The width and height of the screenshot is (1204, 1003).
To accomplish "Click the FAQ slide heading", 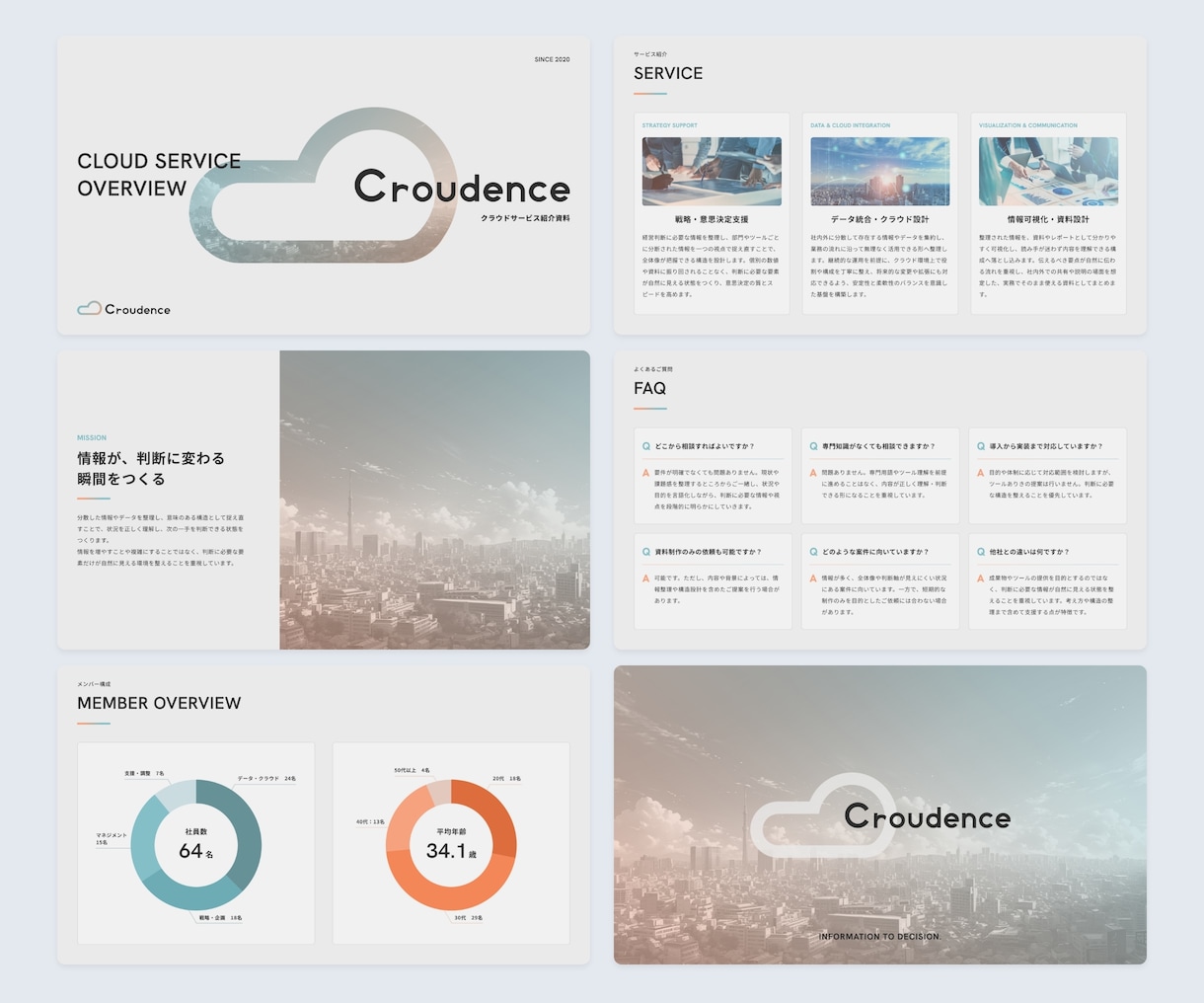I will 649,388.
